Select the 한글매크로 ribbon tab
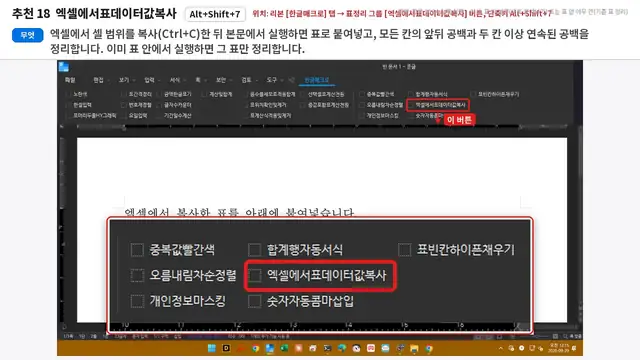This screenshot has width=640, height=360. tap(316, 80)
